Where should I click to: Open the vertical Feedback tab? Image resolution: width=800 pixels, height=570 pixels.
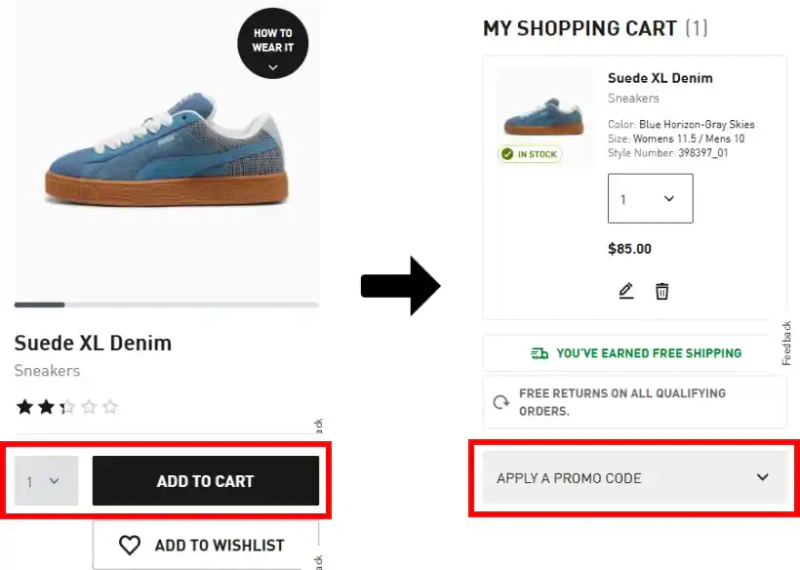click(786, 343)
